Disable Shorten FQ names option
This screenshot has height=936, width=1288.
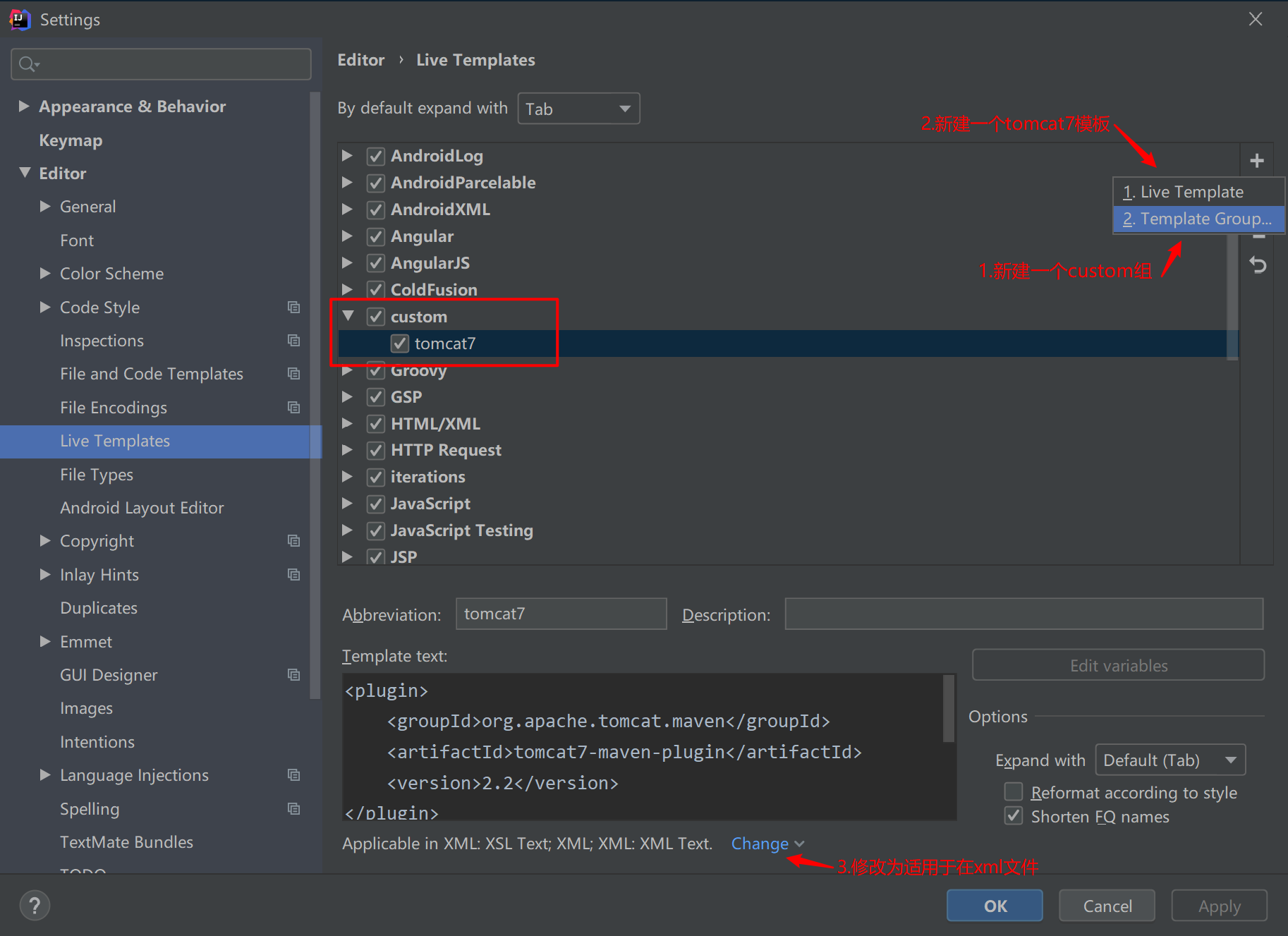point(1014,816)
